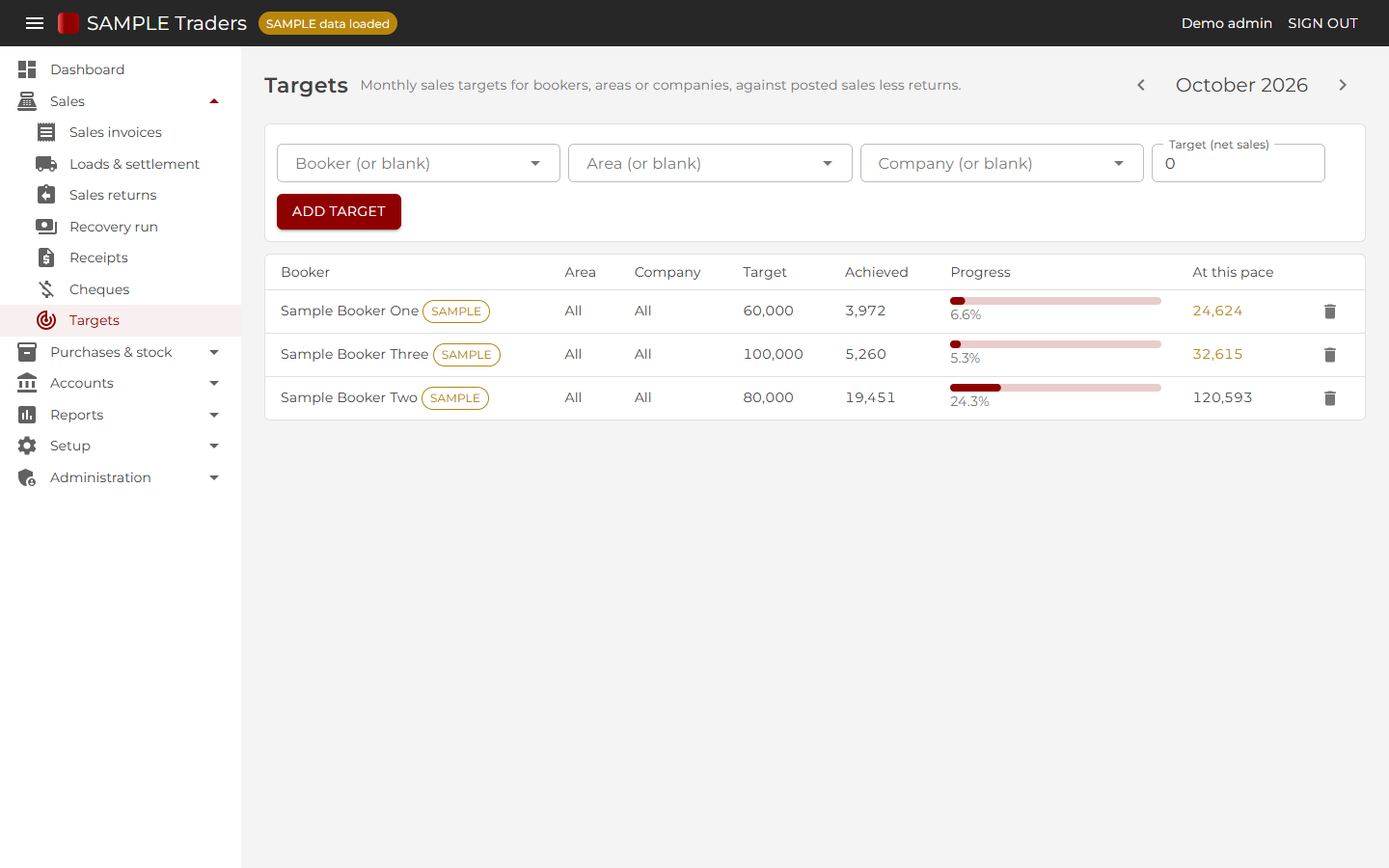Click the Loads & settlement truck icon
The height and width of the screenshot is (868, 1389).
(46, 164)
